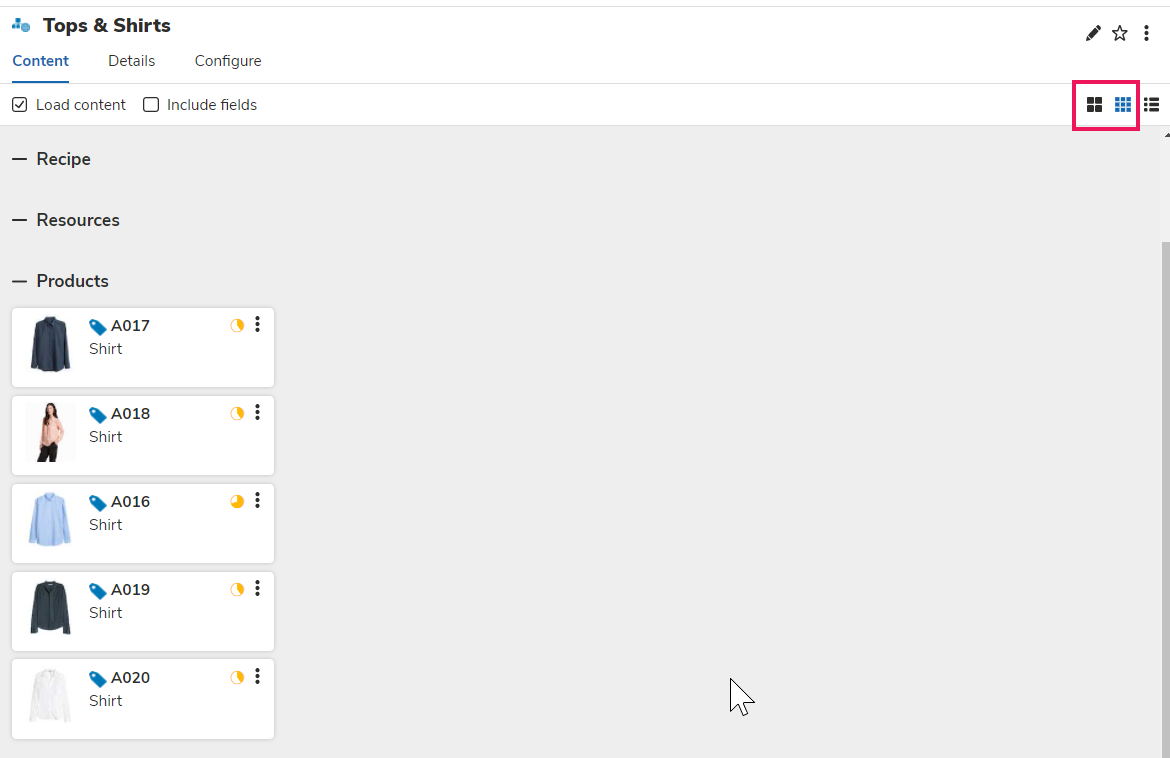Open the Configure tab
The width and height of the screenshot is (1170, 758).
pos(228,61)
